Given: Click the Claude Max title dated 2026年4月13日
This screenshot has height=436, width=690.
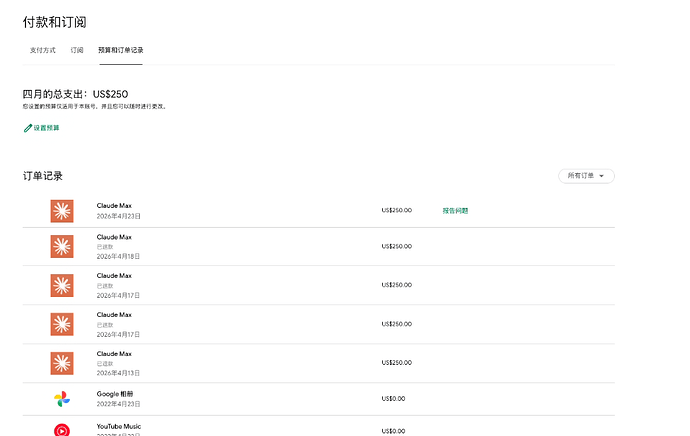Looking at the screenshot, I should click(114, 354).
